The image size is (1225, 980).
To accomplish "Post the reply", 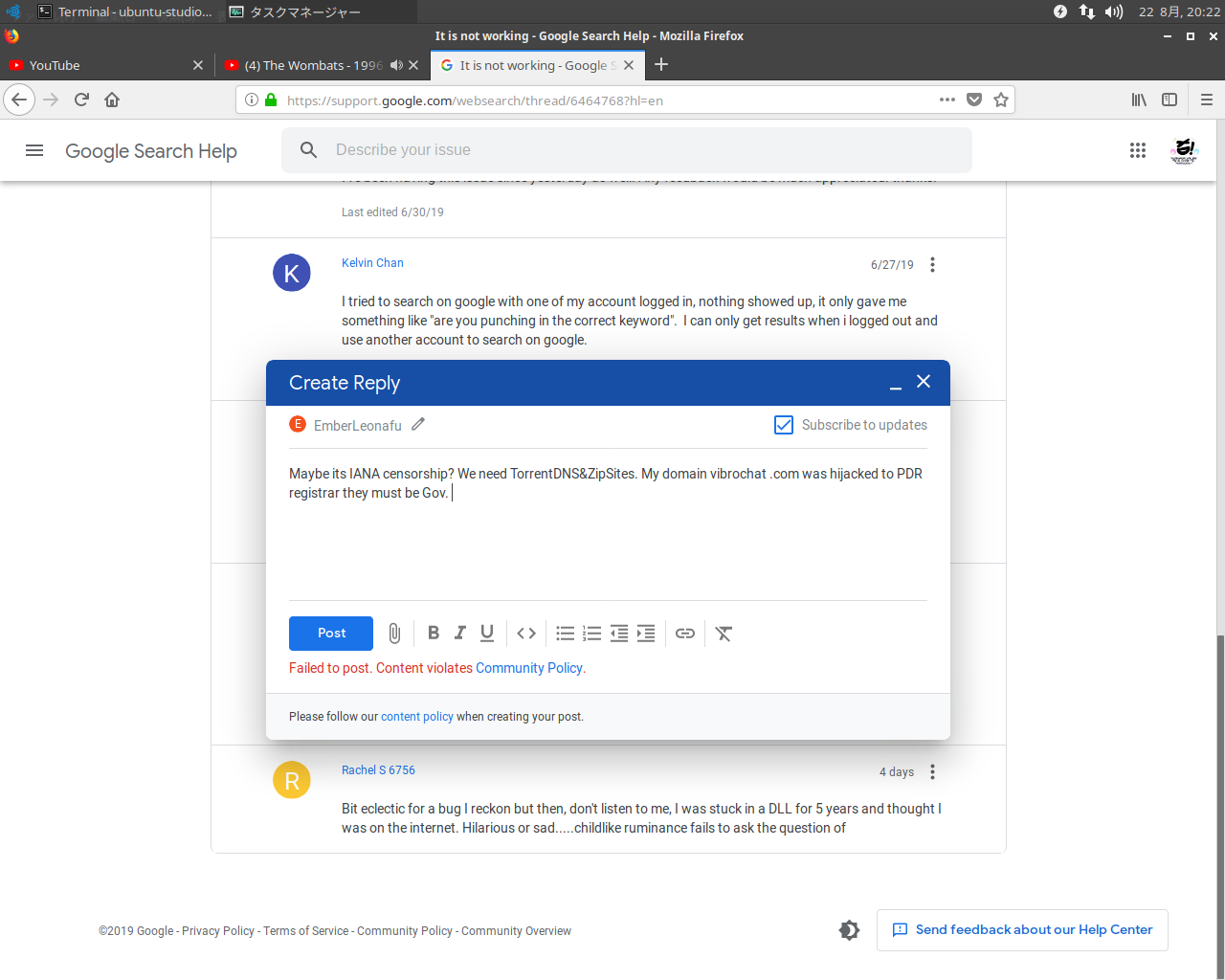I will click(331, 634).
